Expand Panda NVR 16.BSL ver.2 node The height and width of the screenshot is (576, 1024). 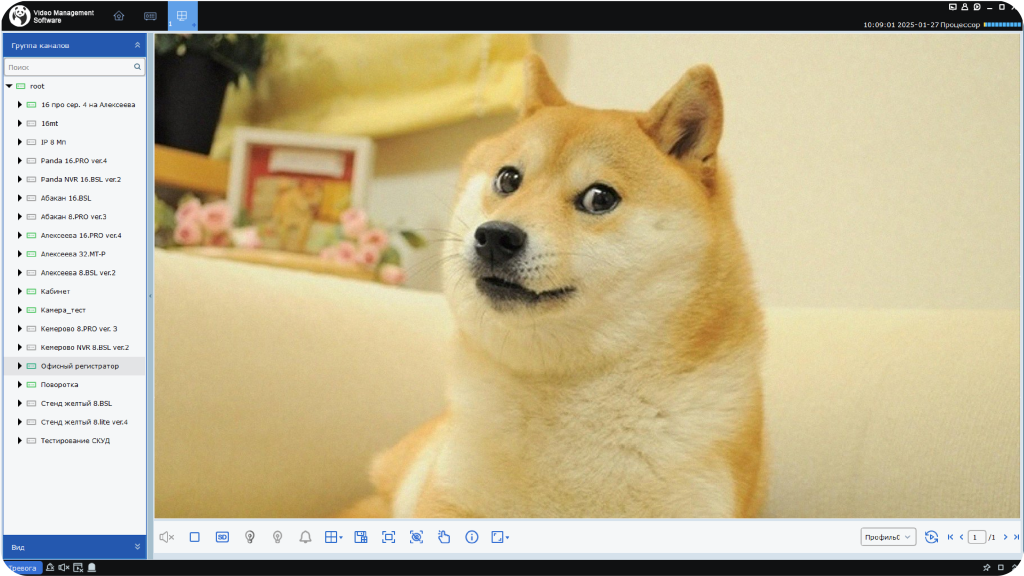(20, 179)
